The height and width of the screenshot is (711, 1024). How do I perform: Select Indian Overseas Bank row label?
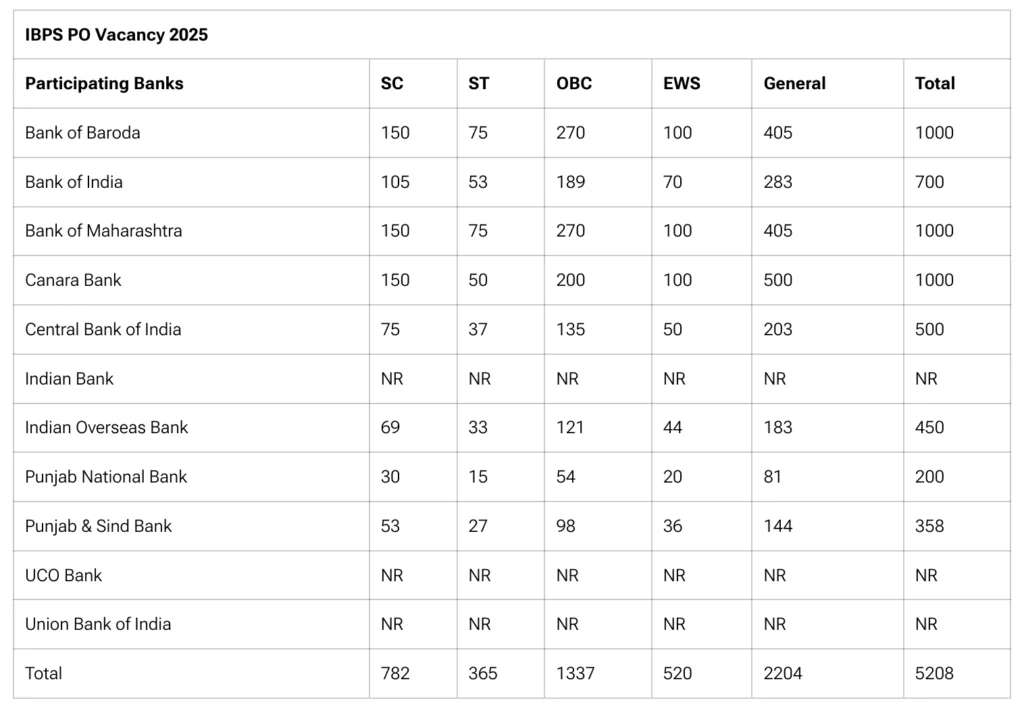click(106, 427)
